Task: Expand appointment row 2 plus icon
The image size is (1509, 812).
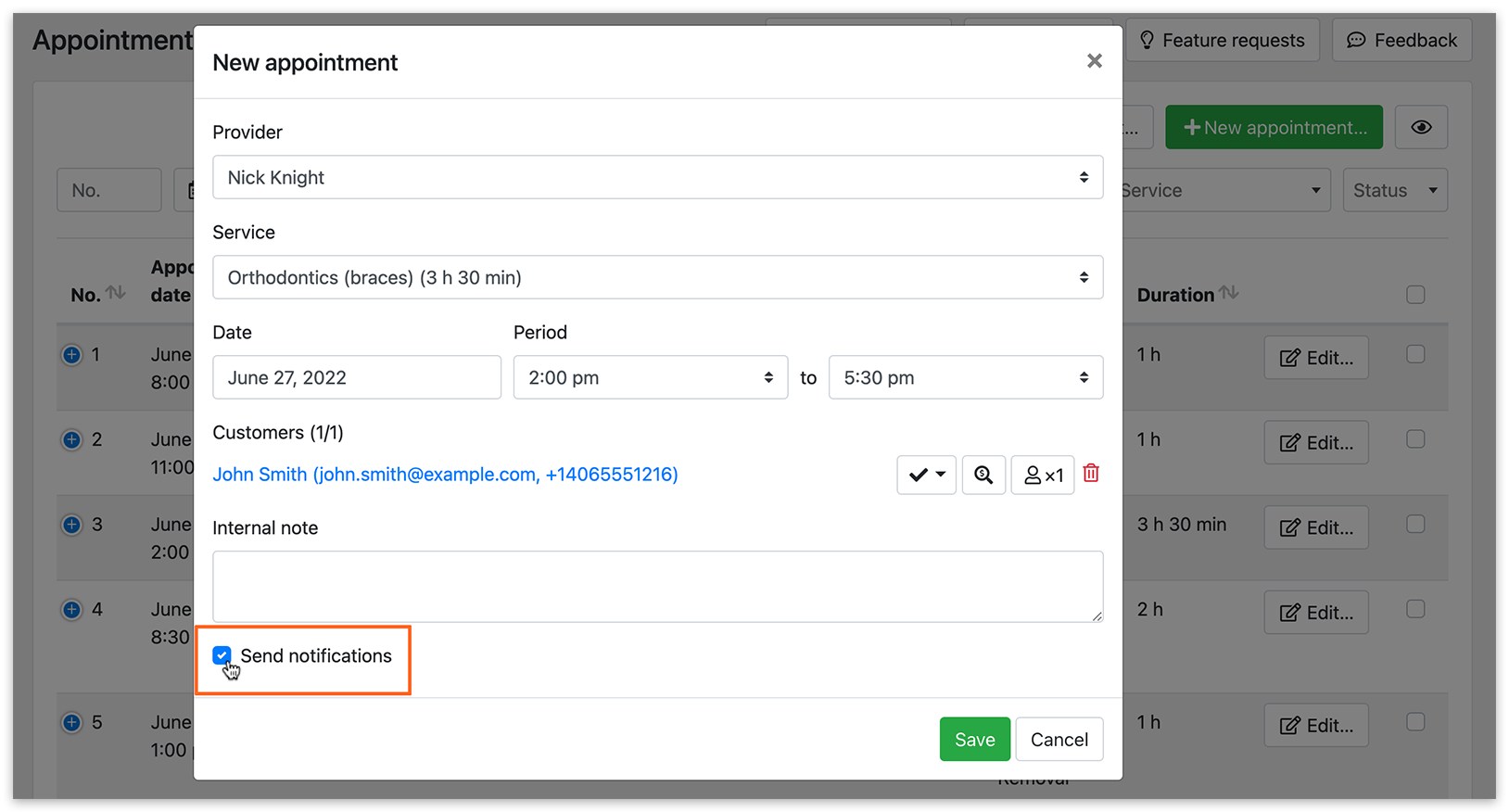Action: coord(71,439)
